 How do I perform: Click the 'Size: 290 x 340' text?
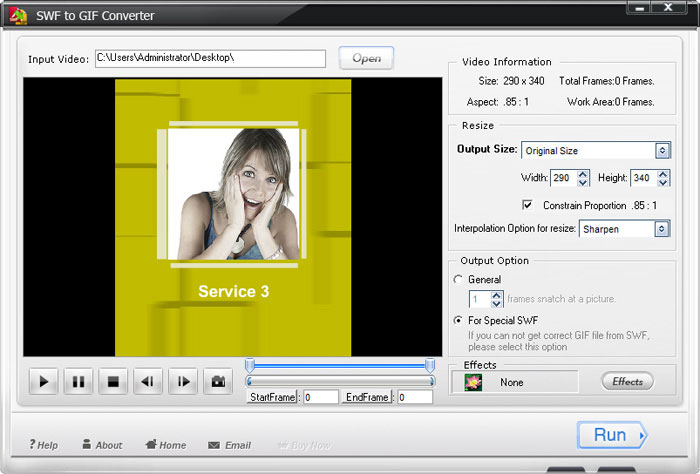point(512,81)
